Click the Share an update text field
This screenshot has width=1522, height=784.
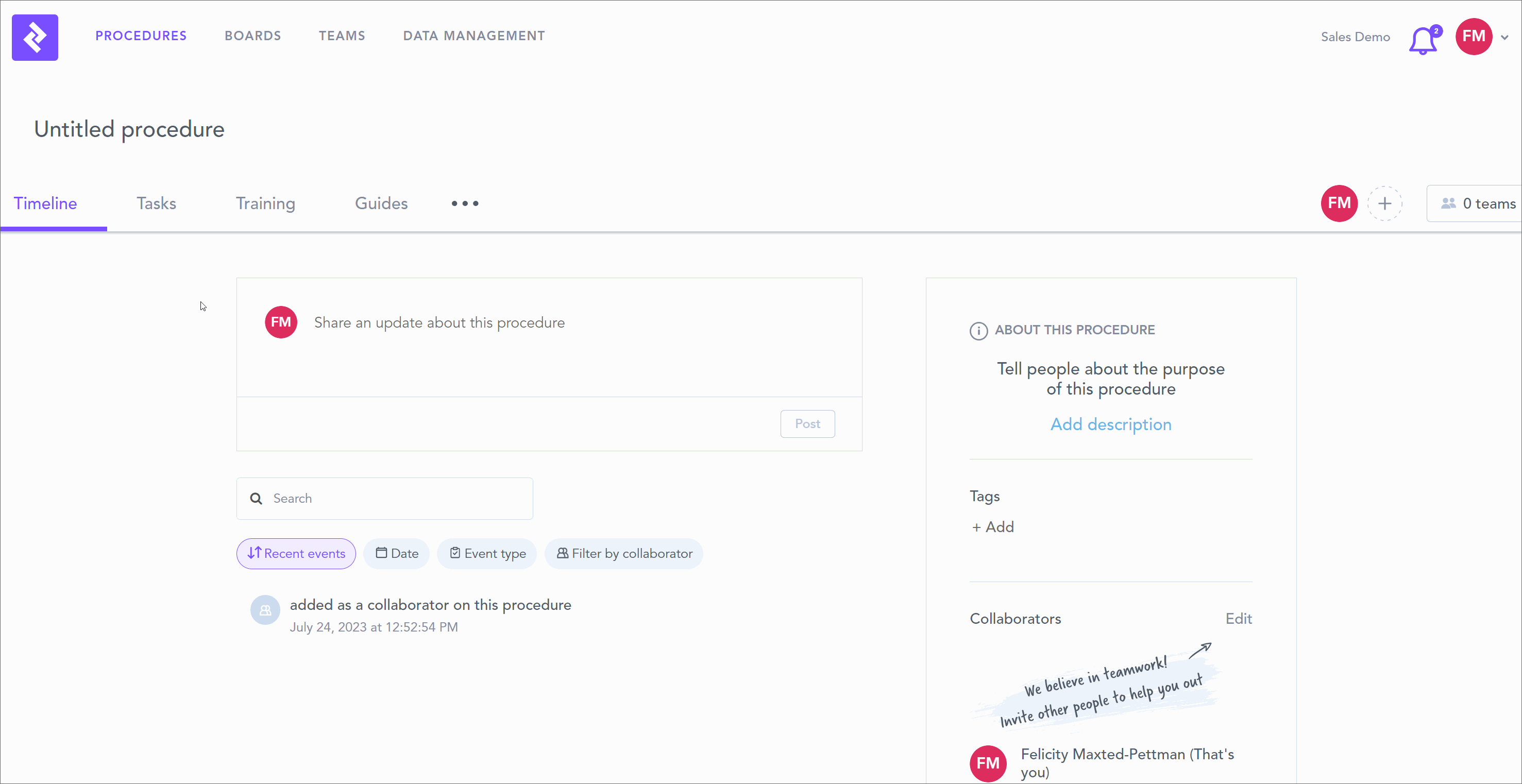click(x=439, y=322)
